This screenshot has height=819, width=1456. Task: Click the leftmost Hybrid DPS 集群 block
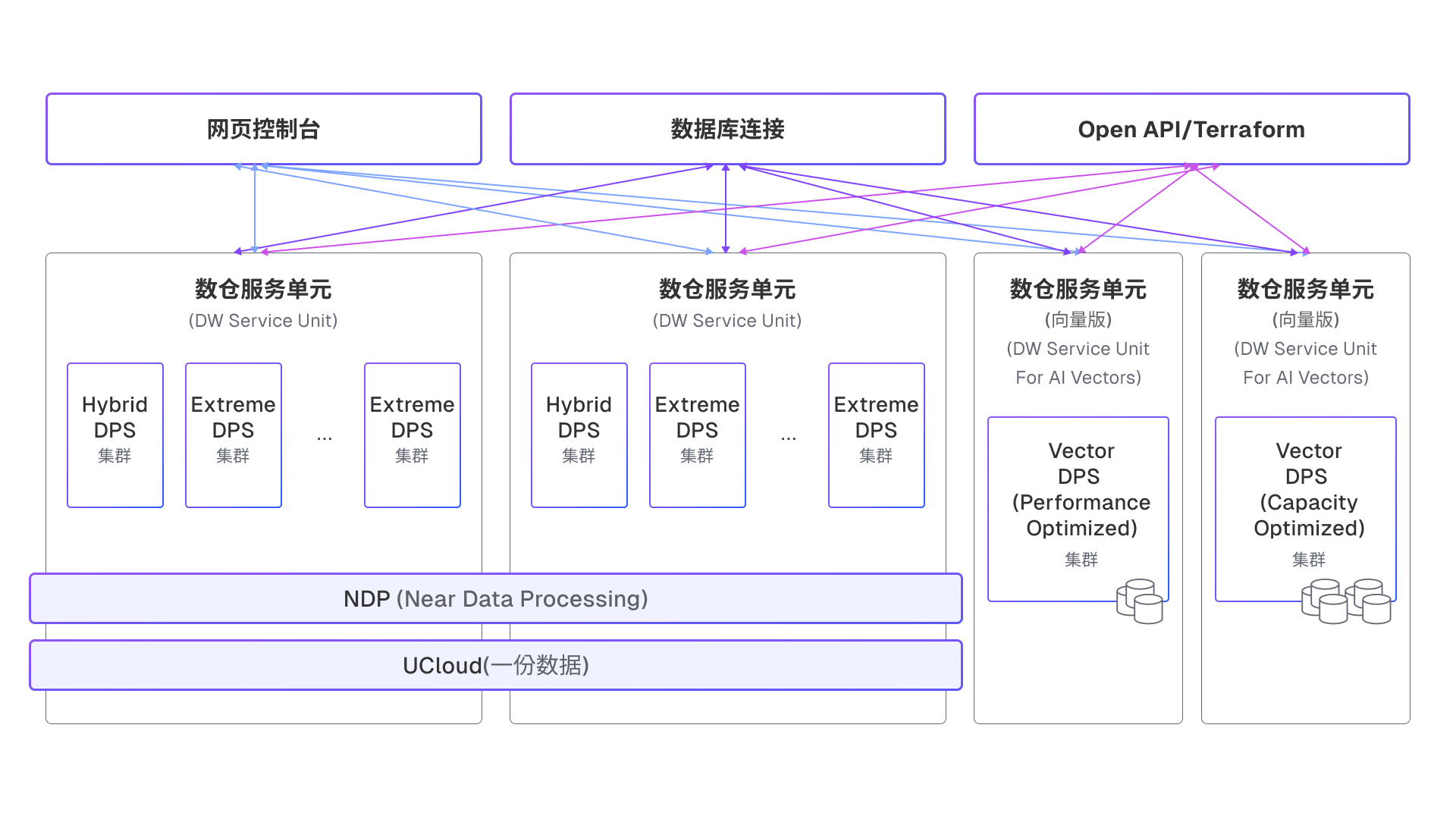click(115, 435)
